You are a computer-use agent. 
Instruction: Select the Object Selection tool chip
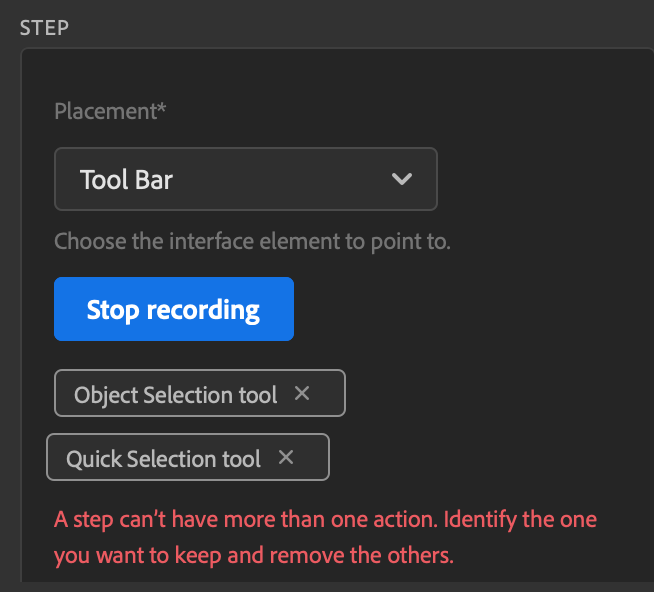[176, 395]
